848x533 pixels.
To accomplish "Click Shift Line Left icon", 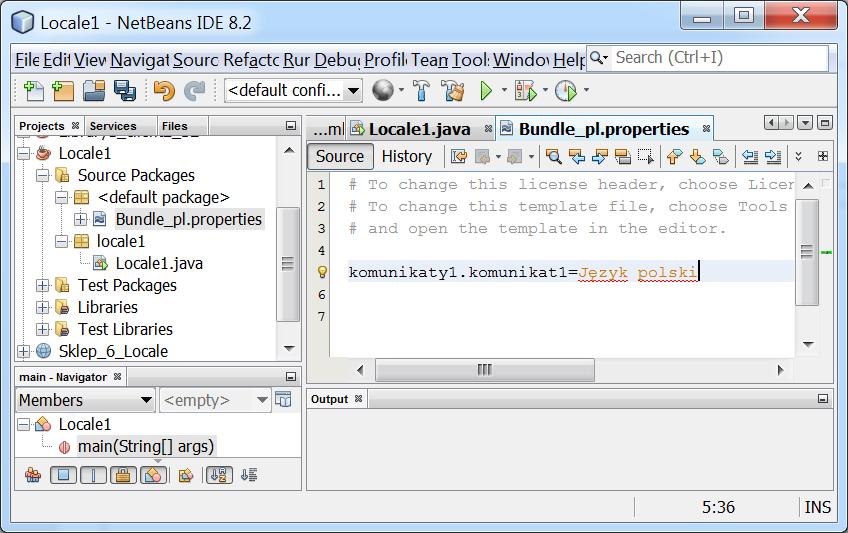I will click(750, 157).
